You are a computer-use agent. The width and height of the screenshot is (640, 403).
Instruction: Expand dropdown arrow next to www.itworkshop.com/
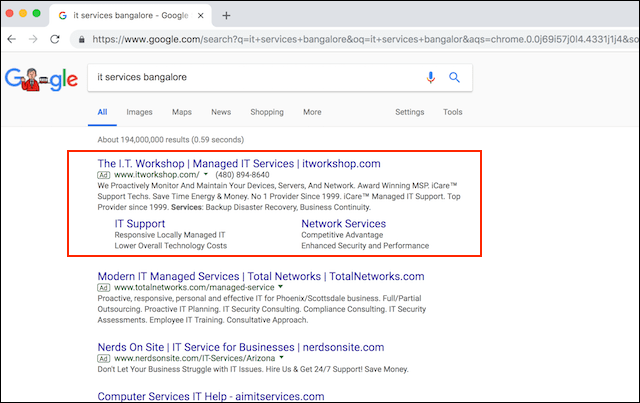[x=206, y=174]
